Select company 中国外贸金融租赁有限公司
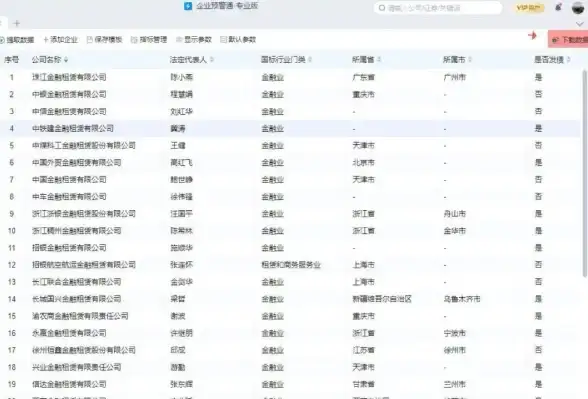 (76, 162)
